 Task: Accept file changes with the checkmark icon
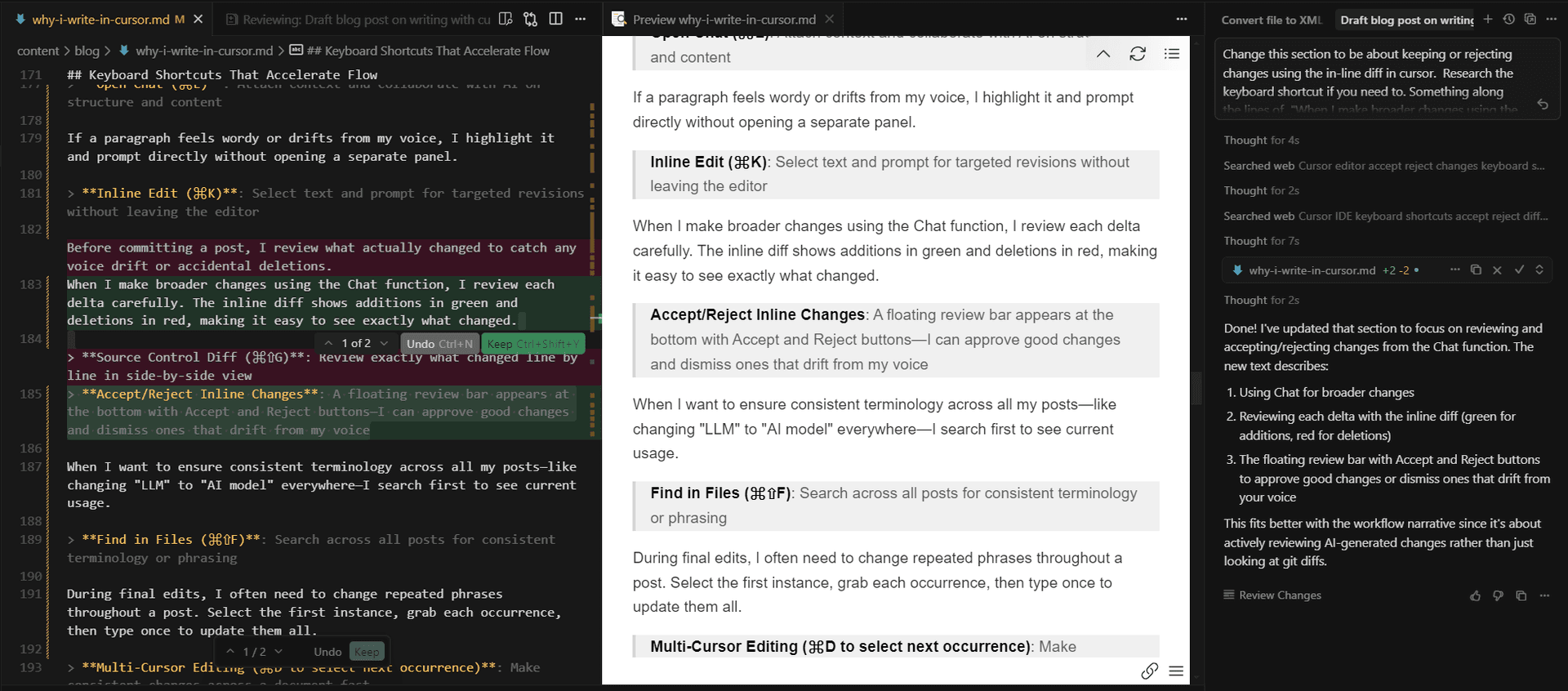[x=1519, y=270]
